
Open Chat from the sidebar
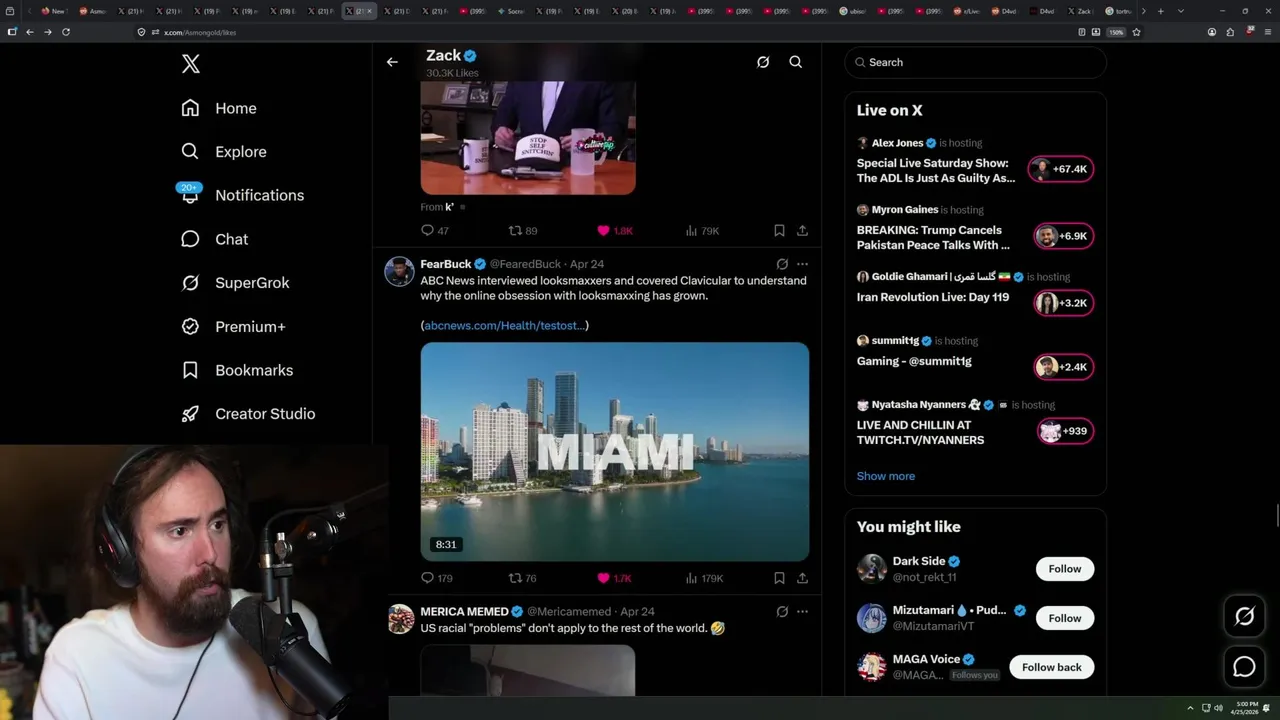tap(214, 239)
